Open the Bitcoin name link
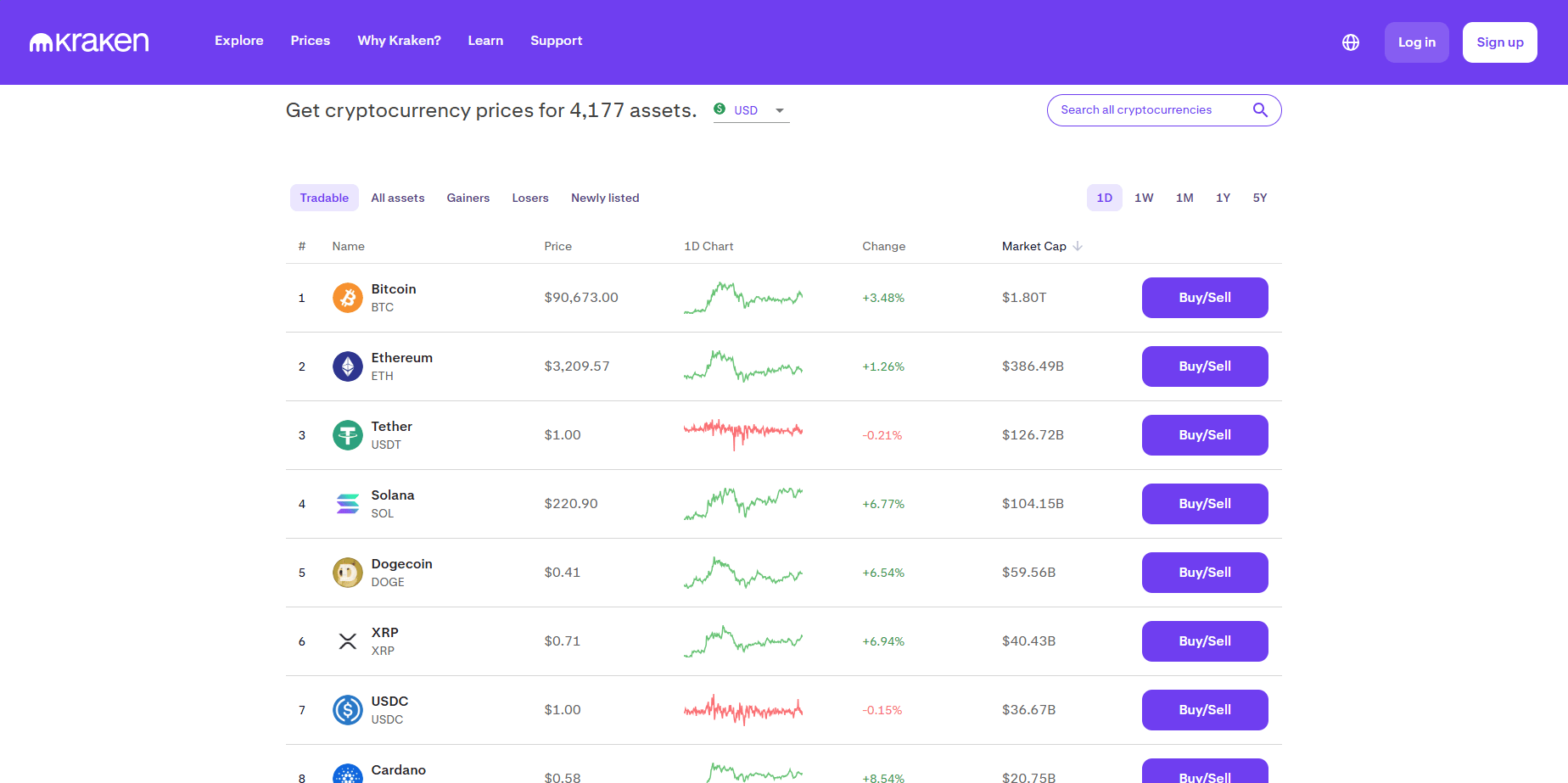Image resolution: width=1568 pixels, height=783 pixels. point(394,289)
